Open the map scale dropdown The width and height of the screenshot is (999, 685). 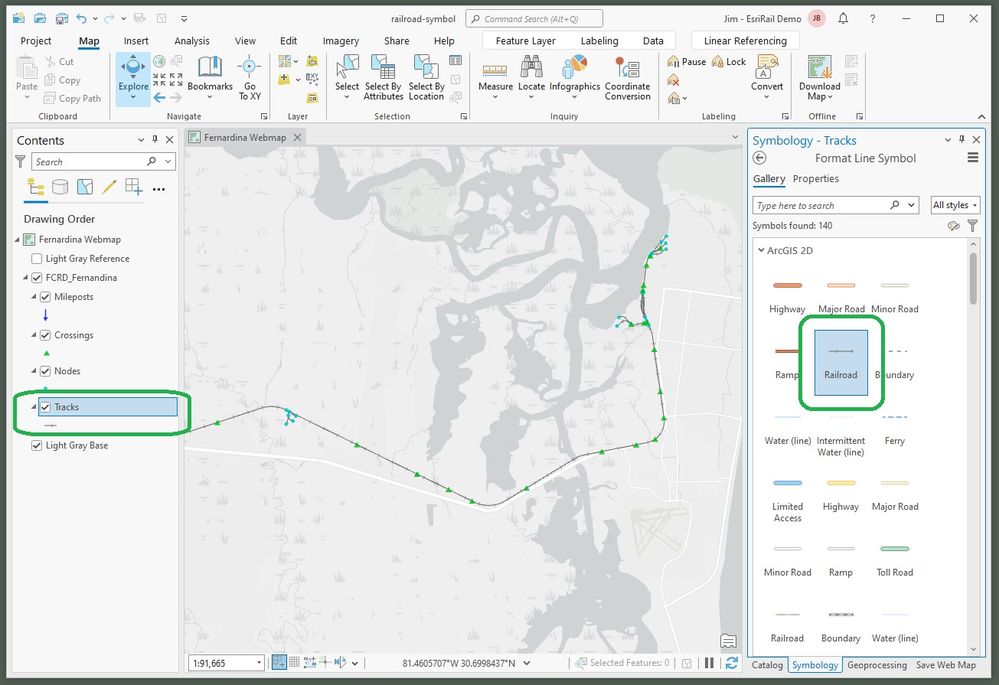pos(259,663)
